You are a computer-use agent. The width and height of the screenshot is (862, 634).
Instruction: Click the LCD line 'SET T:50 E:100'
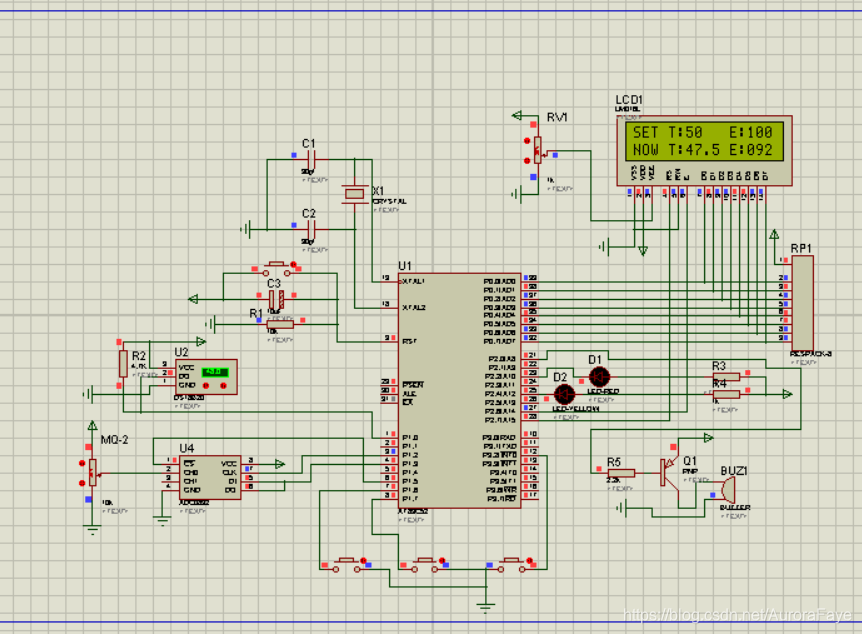[x=703, y=133]
